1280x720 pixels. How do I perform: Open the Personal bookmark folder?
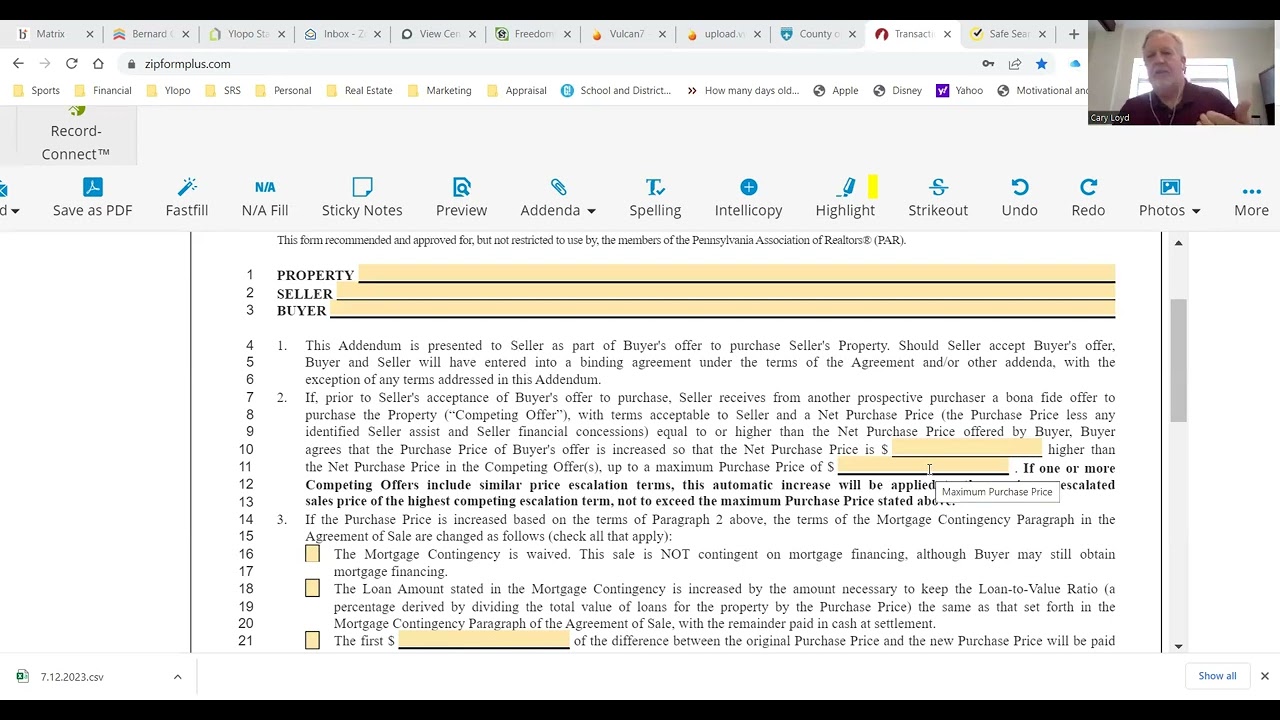pyautogui.click(x=283, y=90)
